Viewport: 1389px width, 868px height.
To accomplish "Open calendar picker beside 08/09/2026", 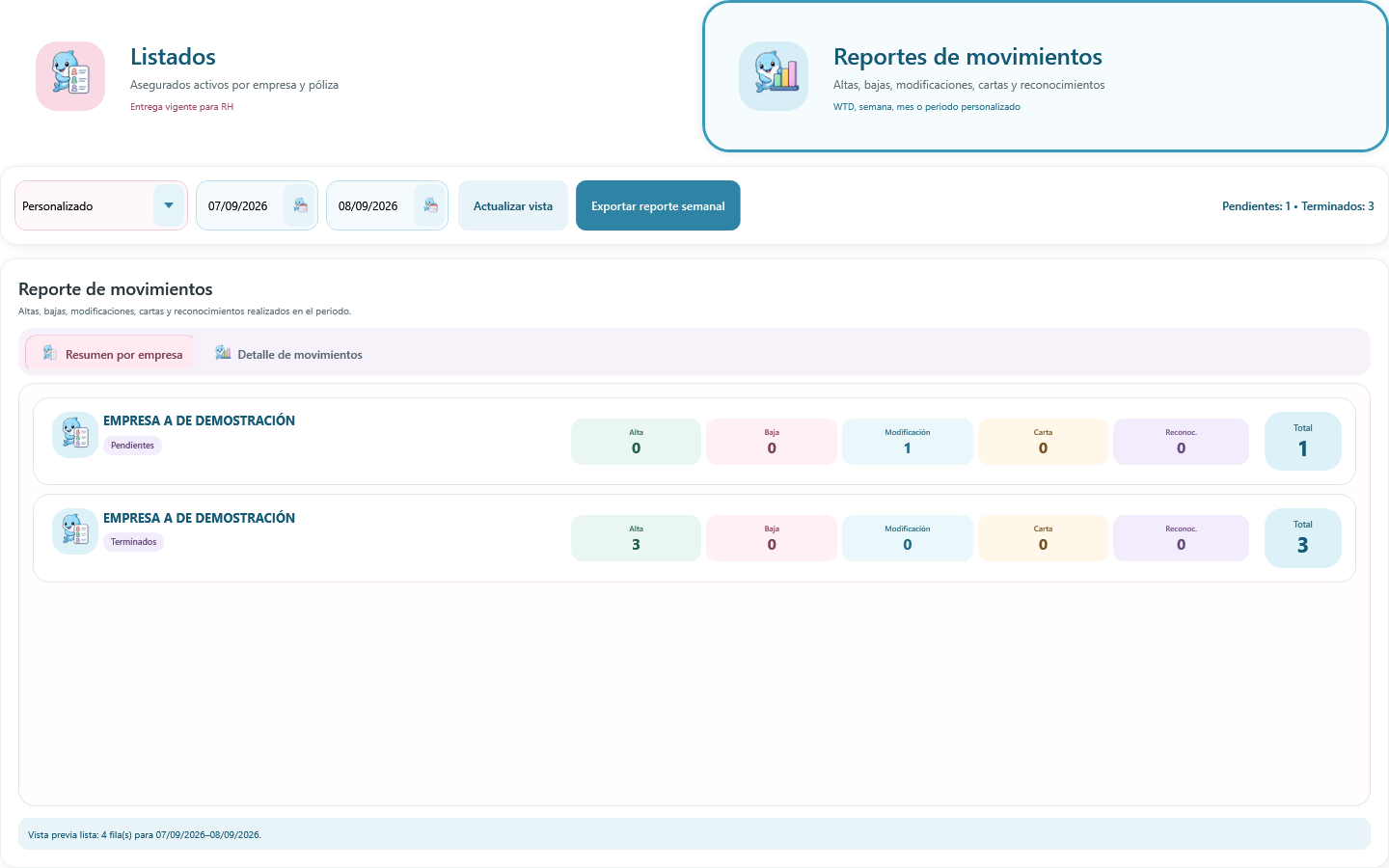I will pyautogui.click(x=430, y=205).
